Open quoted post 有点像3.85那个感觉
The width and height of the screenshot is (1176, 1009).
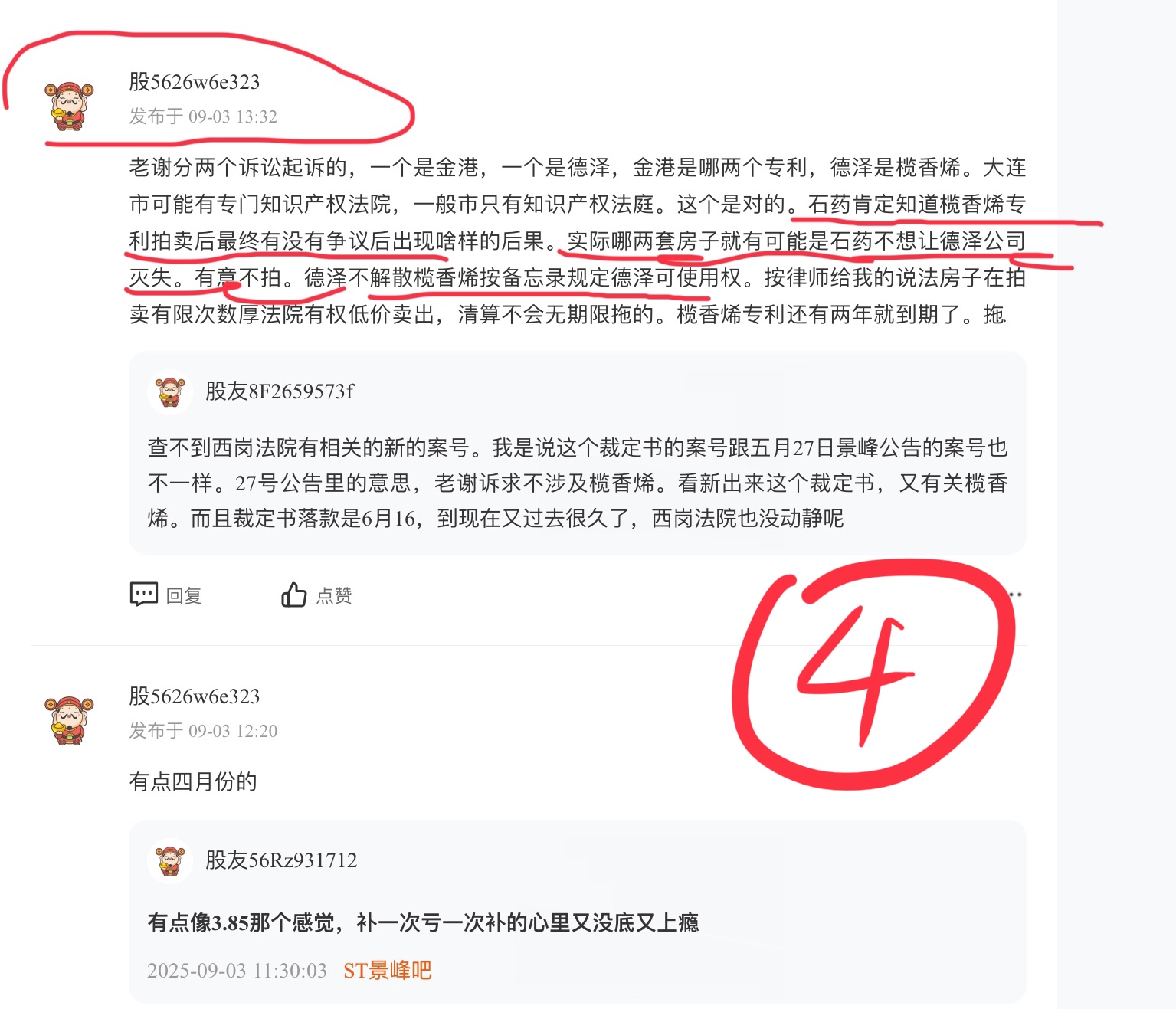[423, 922]
